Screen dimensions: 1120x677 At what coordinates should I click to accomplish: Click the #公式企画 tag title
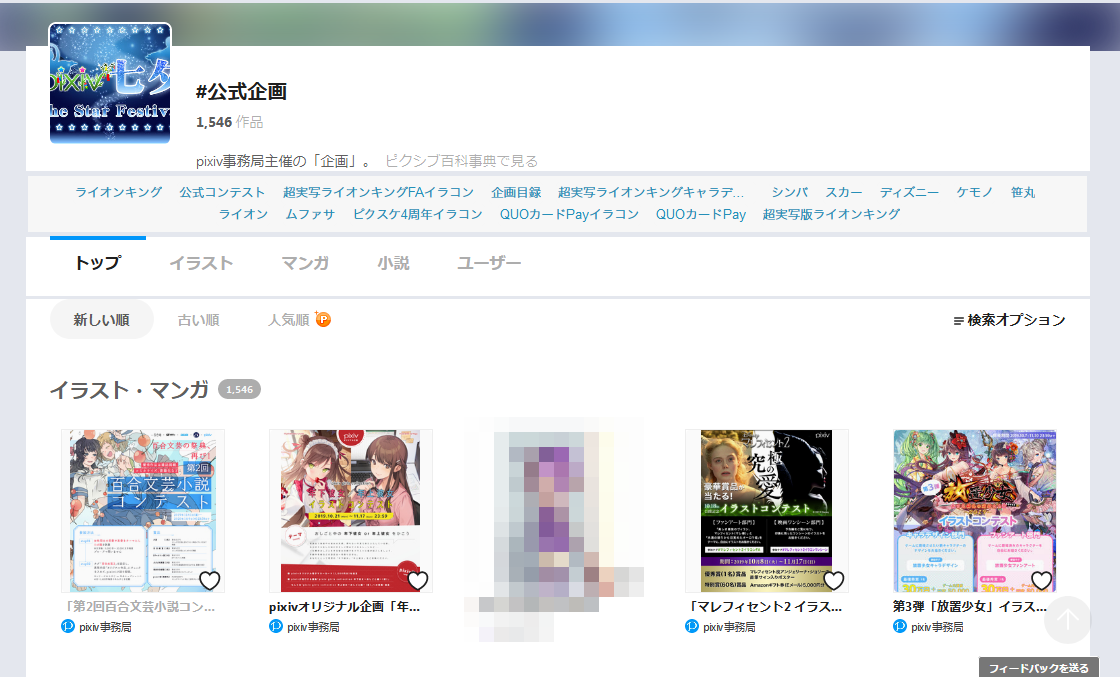point(241,91)
